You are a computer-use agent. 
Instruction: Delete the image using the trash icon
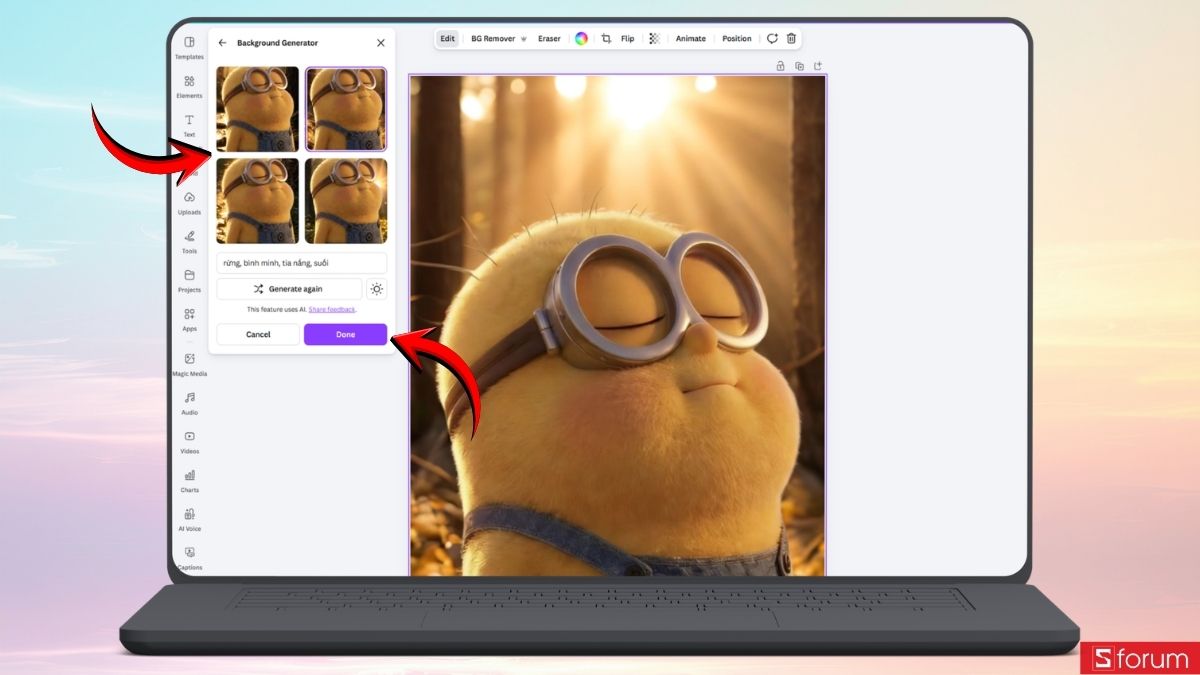(790, 38)
